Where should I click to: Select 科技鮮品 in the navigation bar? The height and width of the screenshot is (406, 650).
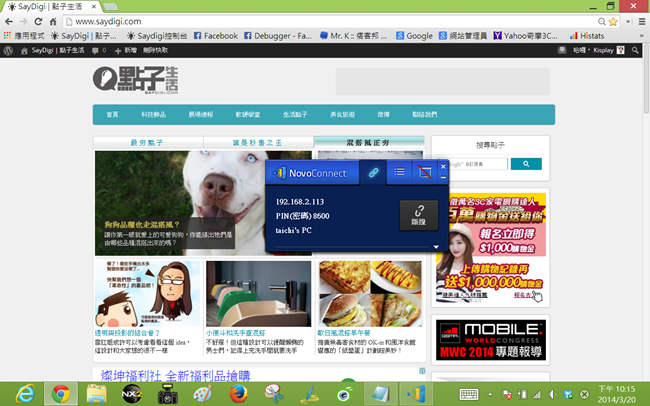click(153, 114)
